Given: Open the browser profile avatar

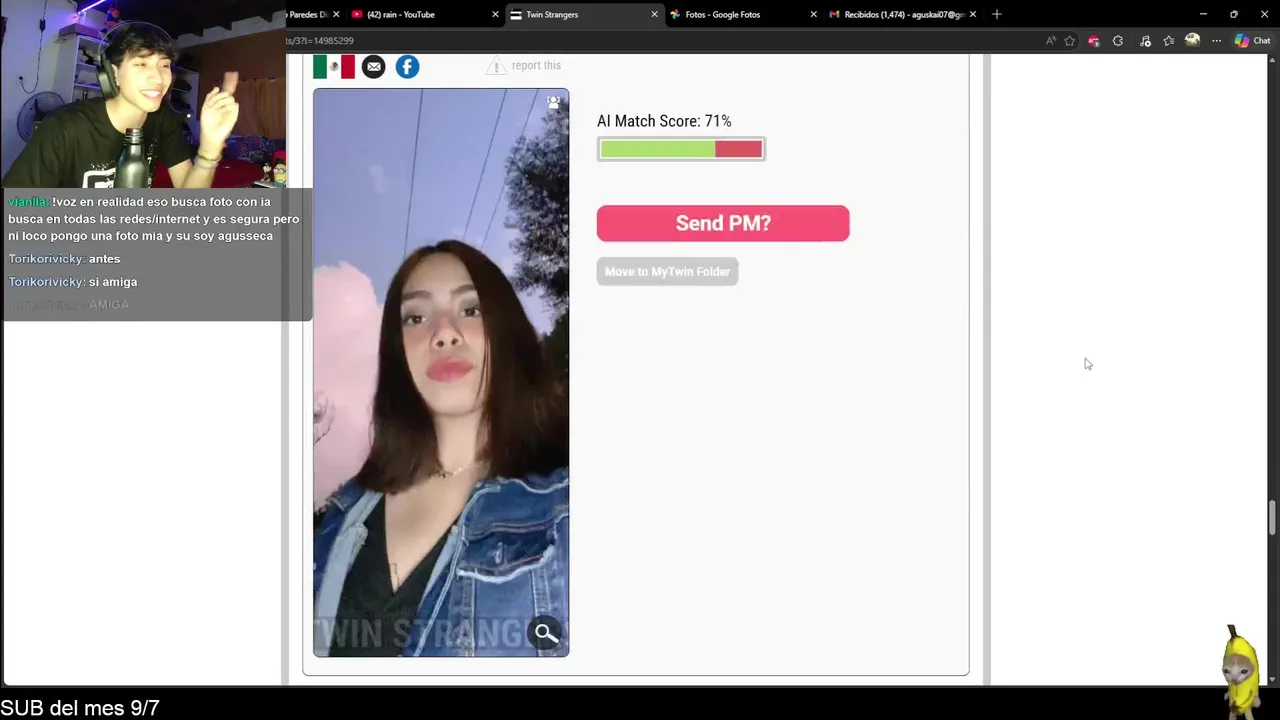Looking at the screenshot, I should click(1192, 40).
